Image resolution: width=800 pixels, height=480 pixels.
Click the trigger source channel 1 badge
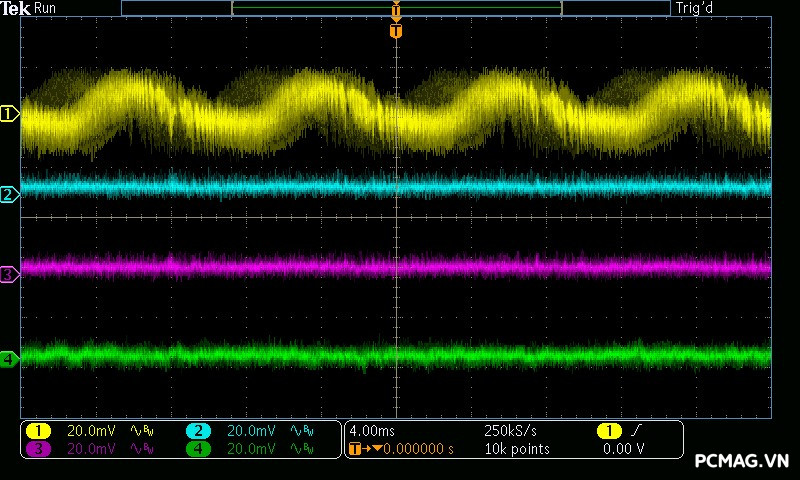609,431
